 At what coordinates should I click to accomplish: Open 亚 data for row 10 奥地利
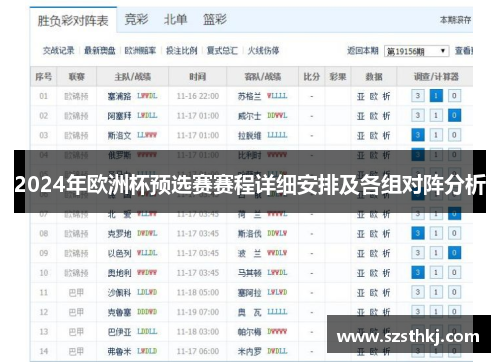point(361,273)
